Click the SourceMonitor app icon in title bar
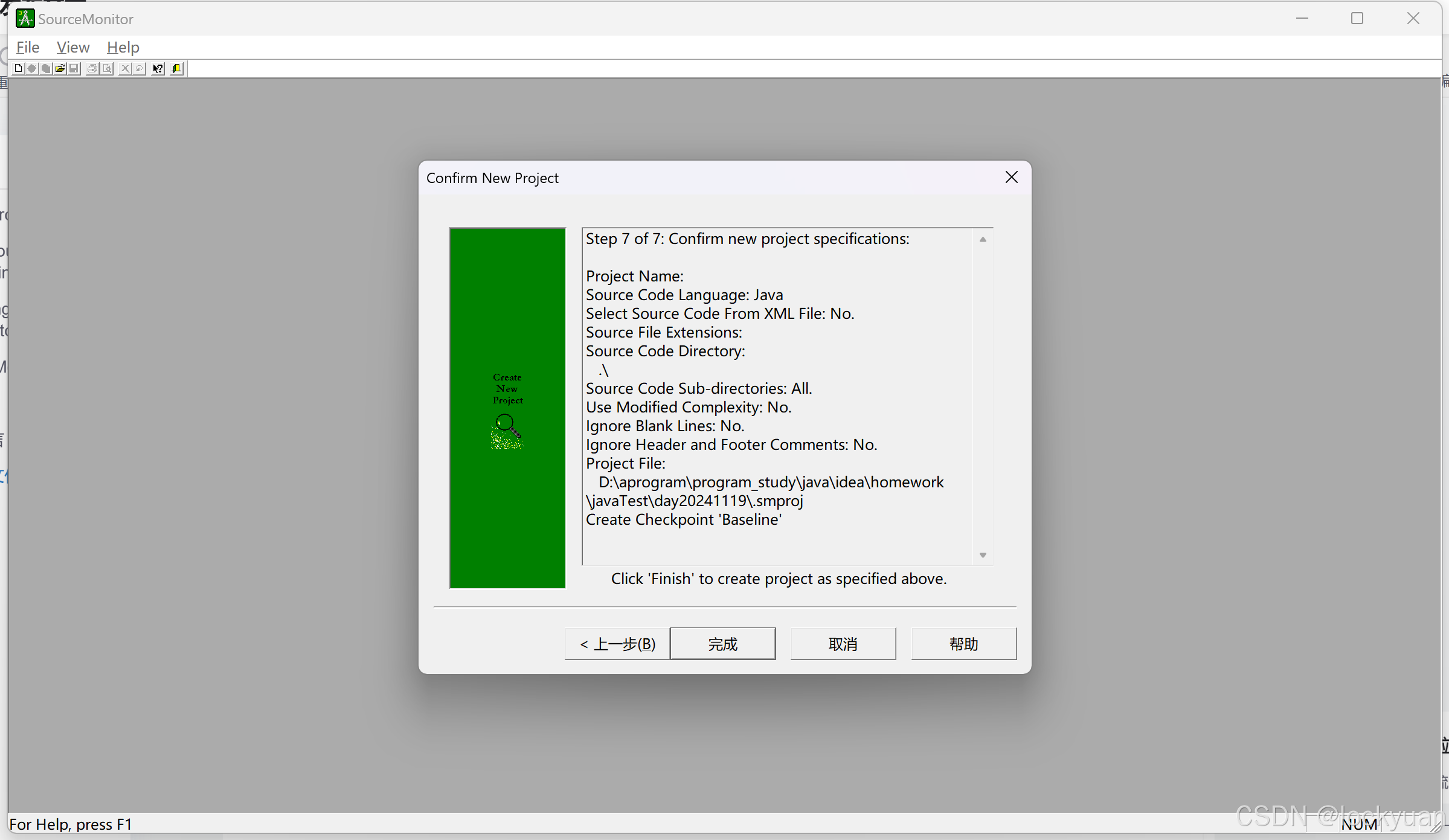This screenshot has width=1449, height=840. [x=25, y=19]
